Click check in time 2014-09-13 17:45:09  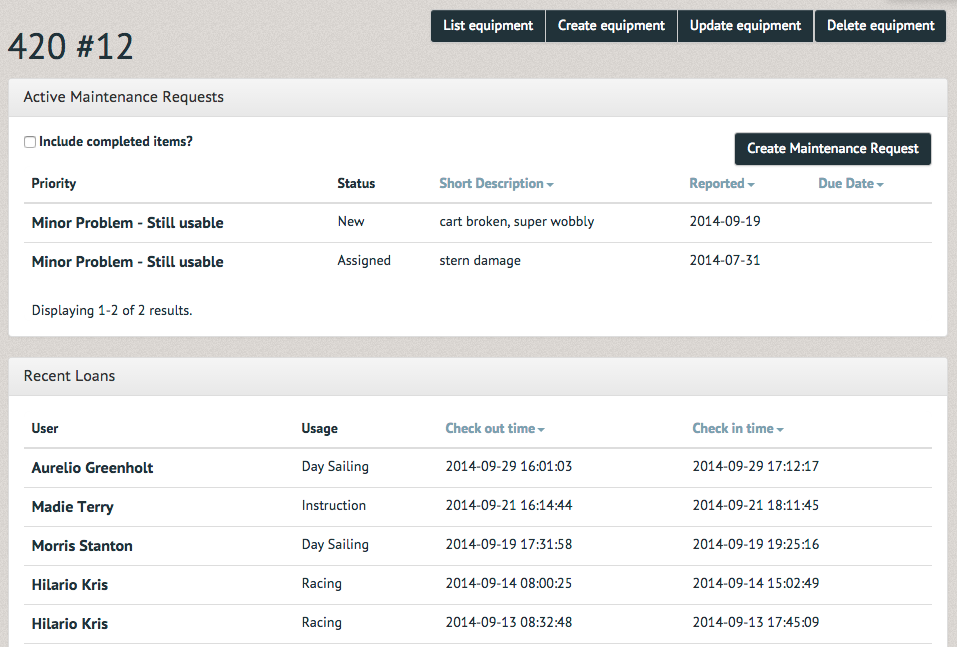tap(756, 623)
